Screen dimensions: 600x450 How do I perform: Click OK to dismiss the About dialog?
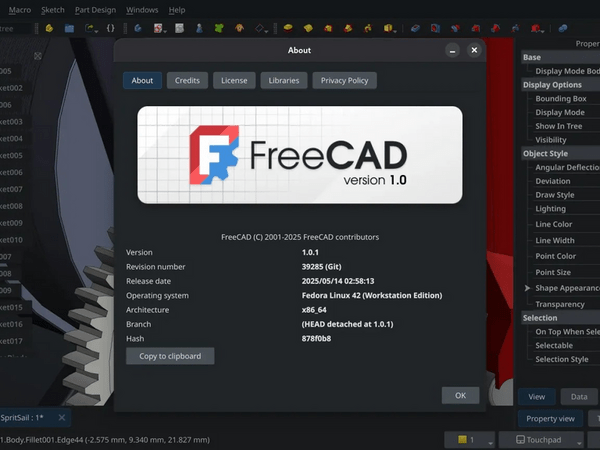[460, 395]
